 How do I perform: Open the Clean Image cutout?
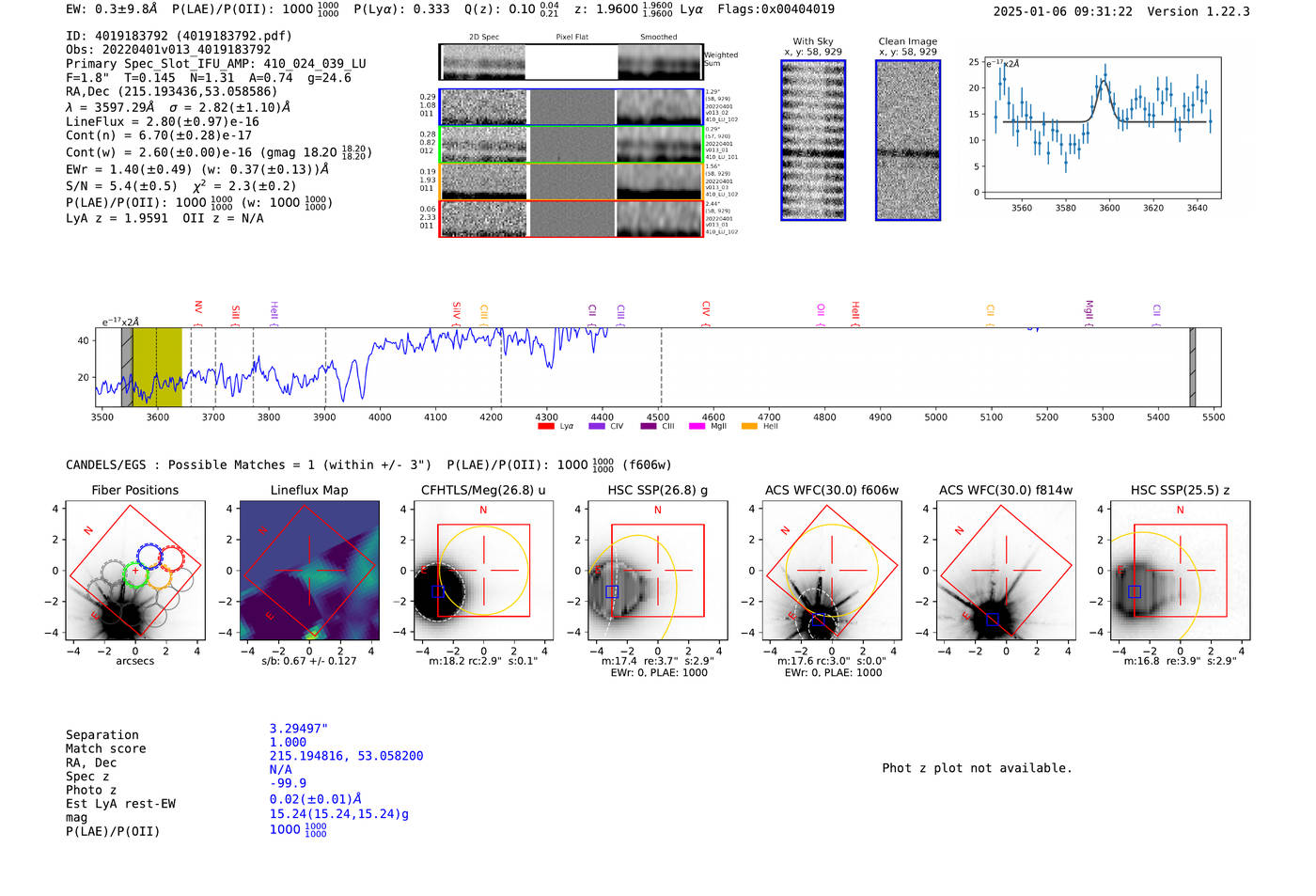click(908, 140)
